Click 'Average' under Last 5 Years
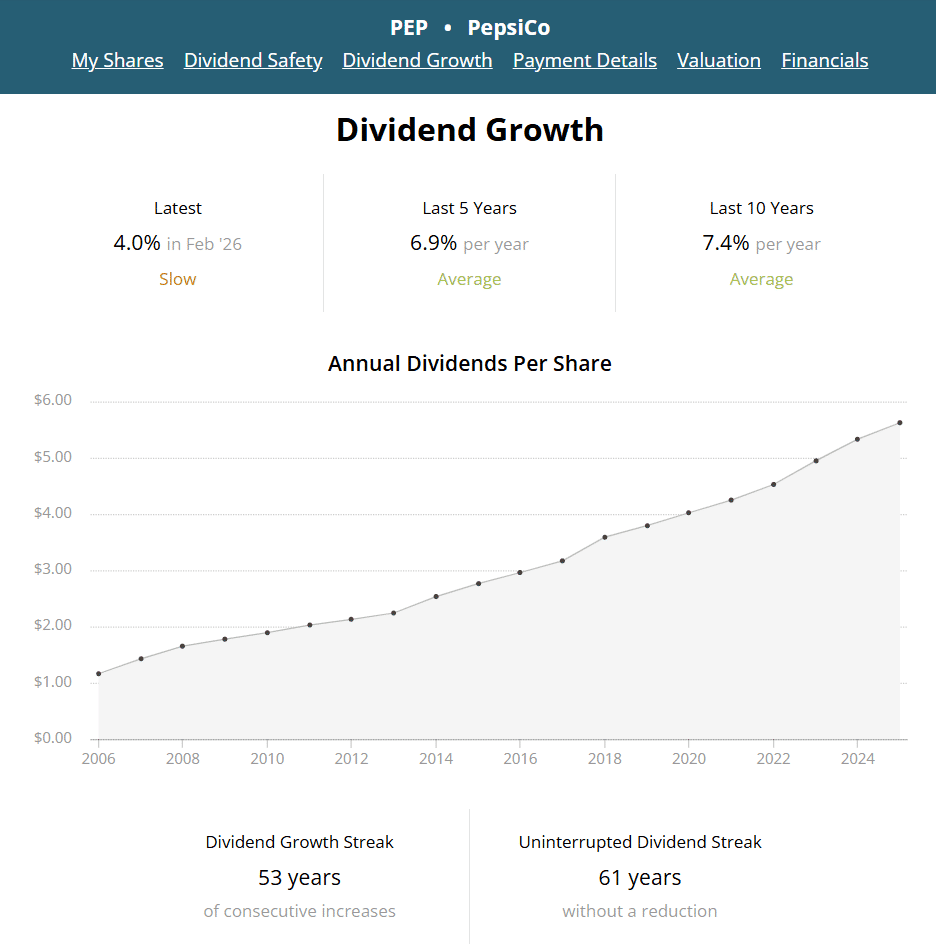This screenshot has height=948, width=936. (469, 279)
